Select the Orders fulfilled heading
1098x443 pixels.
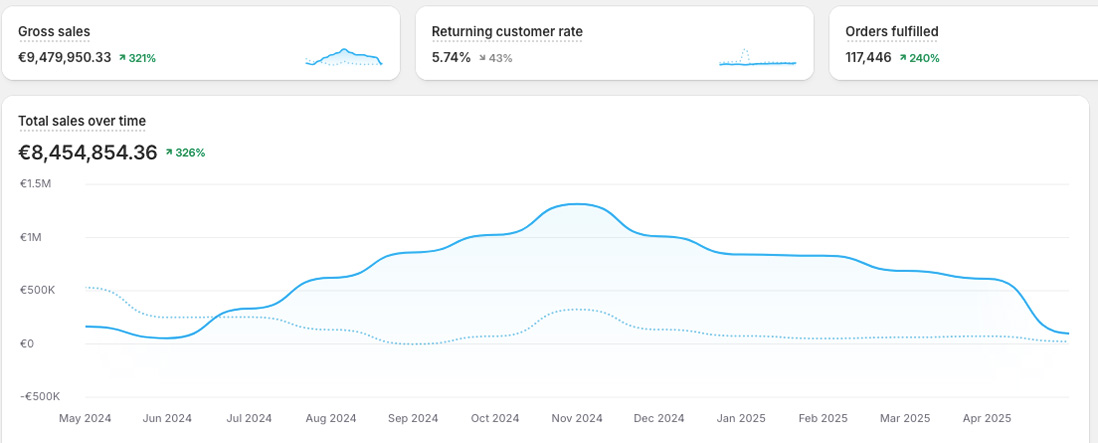point(892,31)
